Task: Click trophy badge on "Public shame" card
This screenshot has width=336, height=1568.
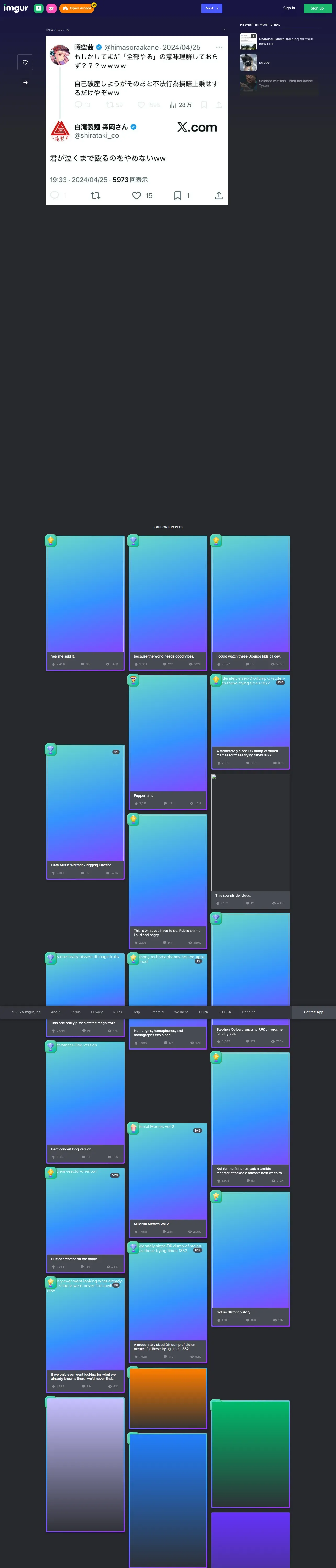Action: (133, 819)
